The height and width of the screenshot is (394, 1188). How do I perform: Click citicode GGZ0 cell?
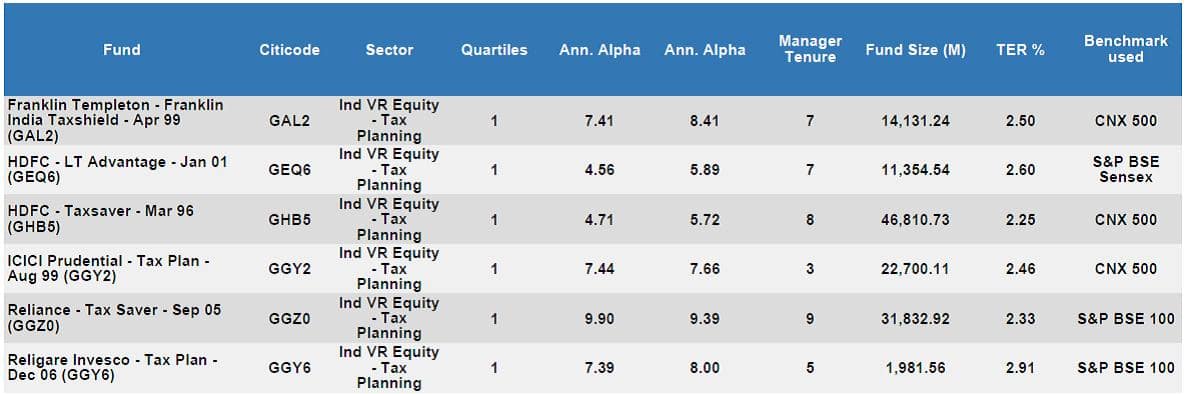click(x=289, y=318)
